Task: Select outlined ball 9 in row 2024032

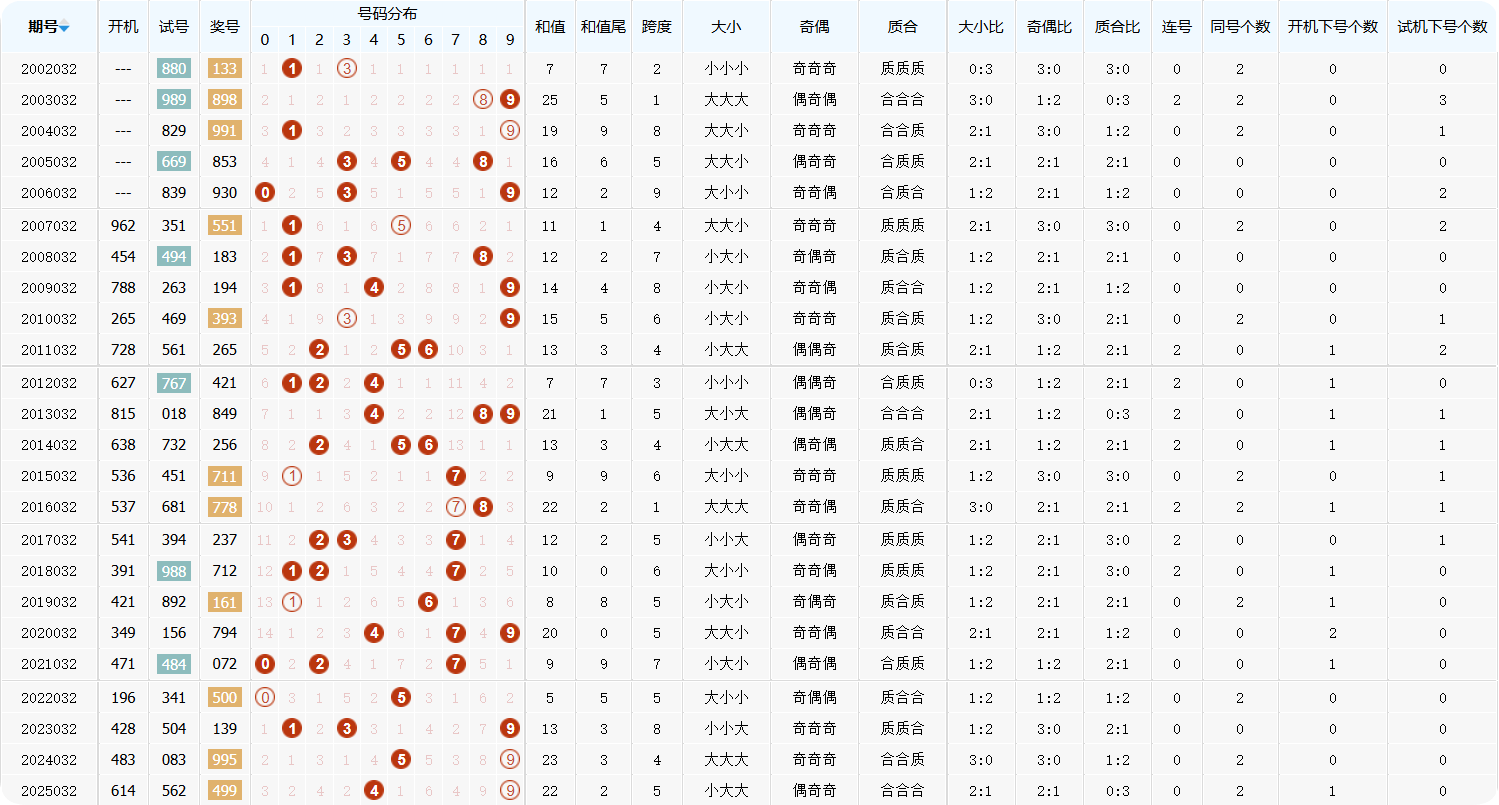Action: pos(510,760)
